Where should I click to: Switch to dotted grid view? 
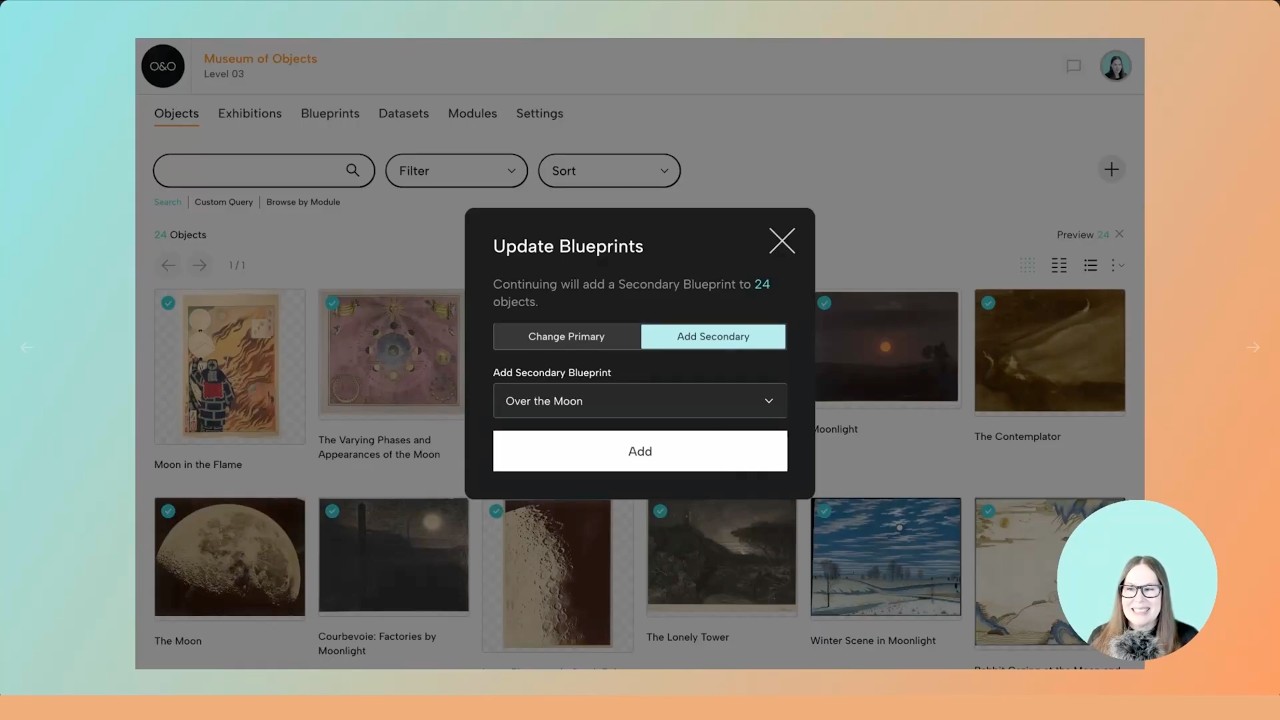(1027, 265)
